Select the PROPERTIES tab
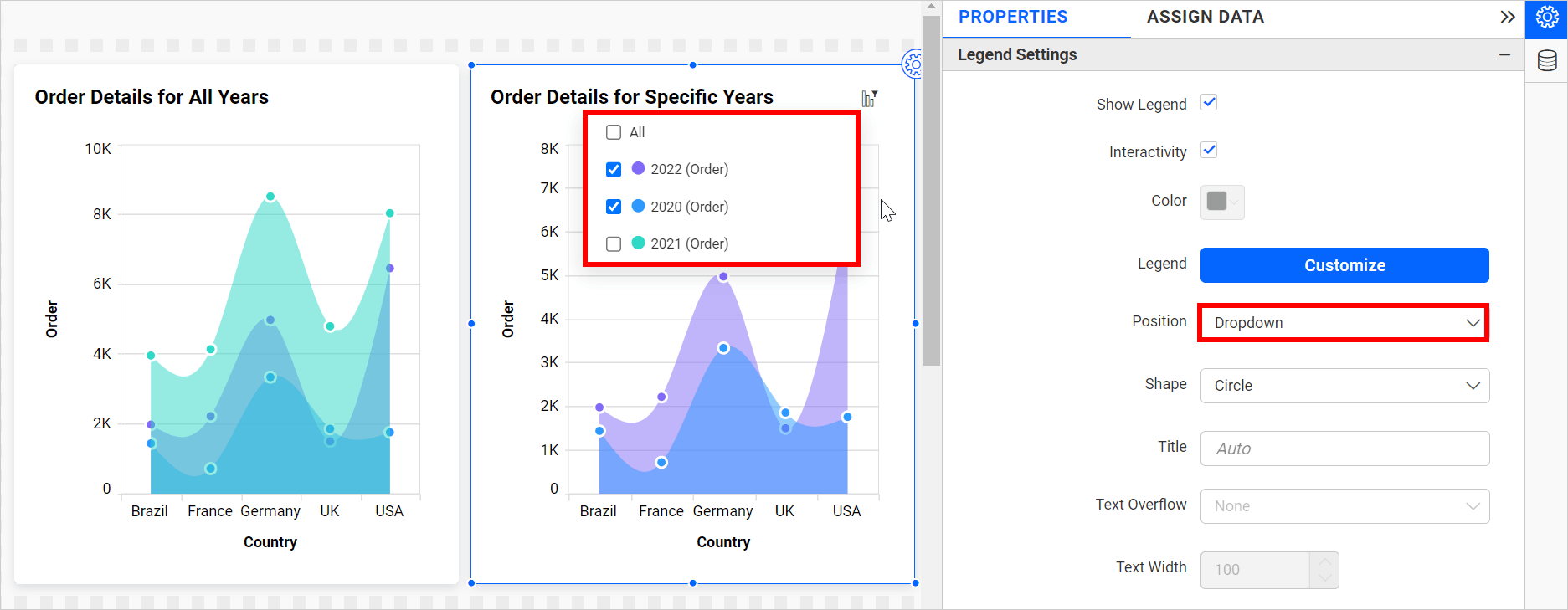1568x610 pixels. (1012, 18)
